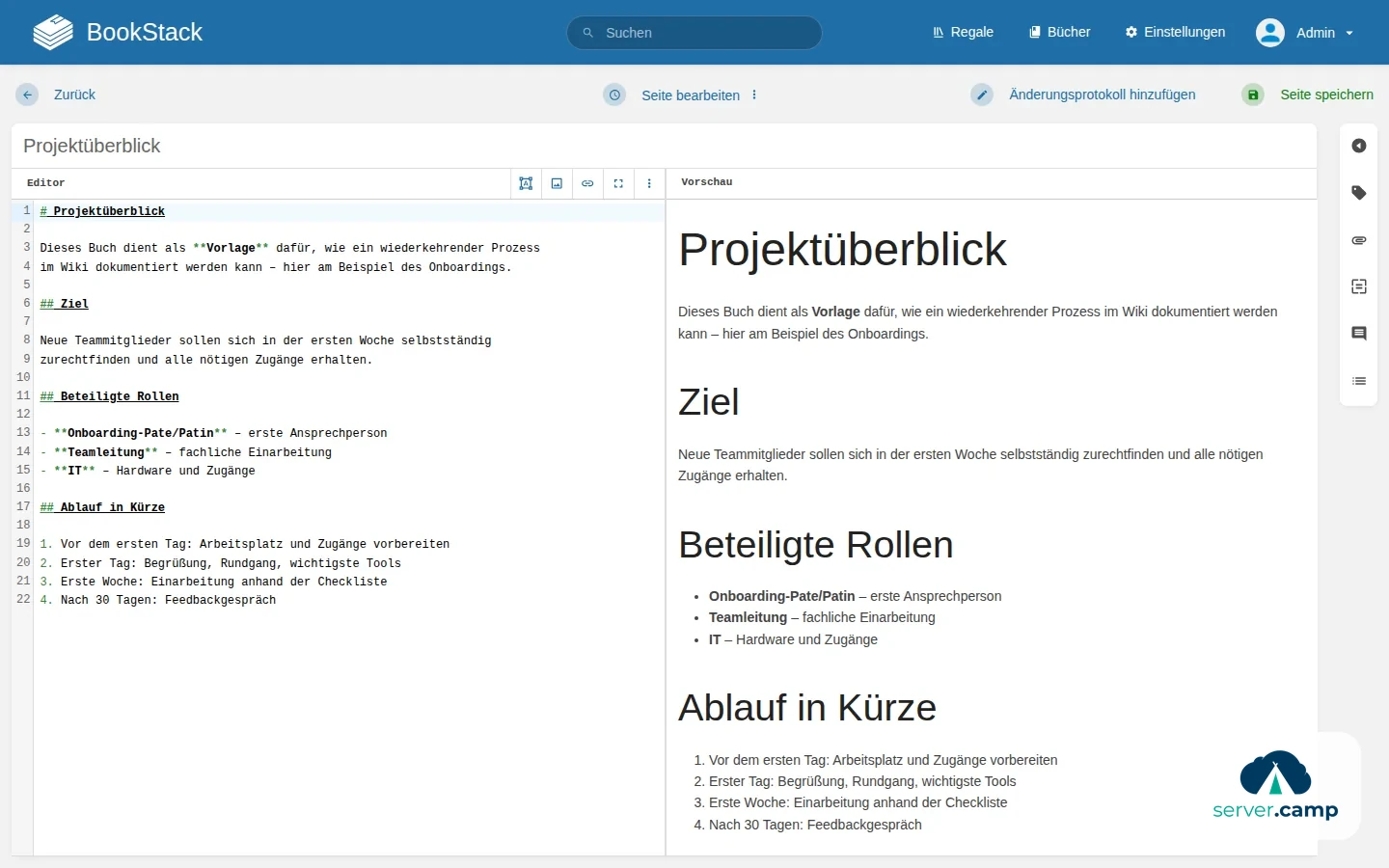
Task: Click editor line '2. Erster Tag: Begrüßung'
Action: [220, 563]
